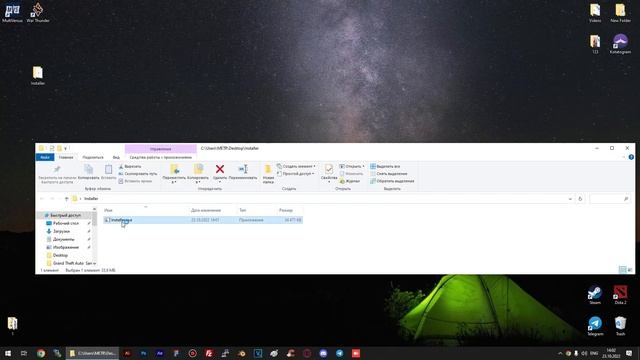640x360 pixels.
Task: Open the Desktop folder in sidebar
Action: click(x=60, y=255)
